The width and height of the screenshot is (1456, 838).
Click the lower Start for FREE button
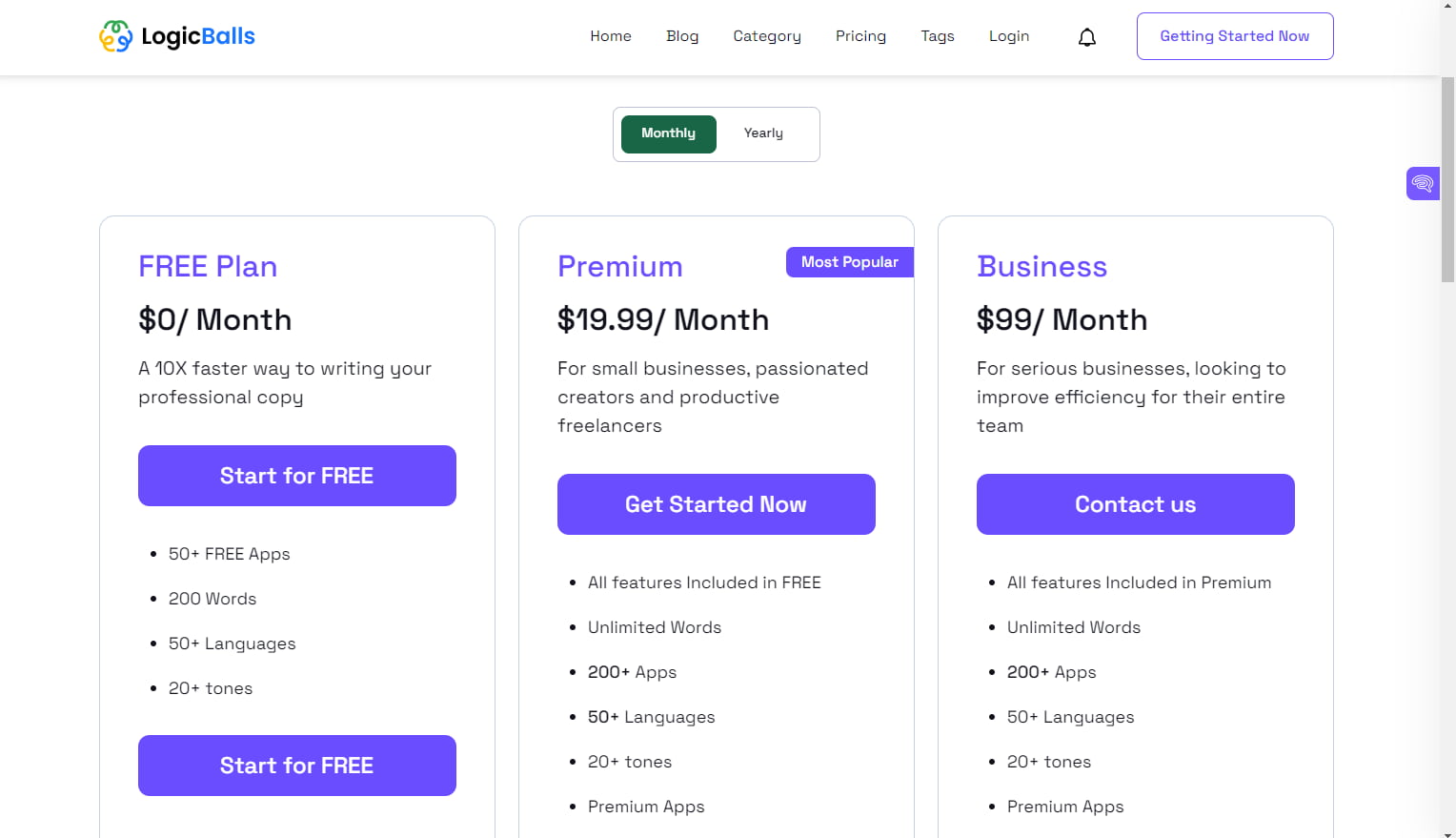[296, 765]
